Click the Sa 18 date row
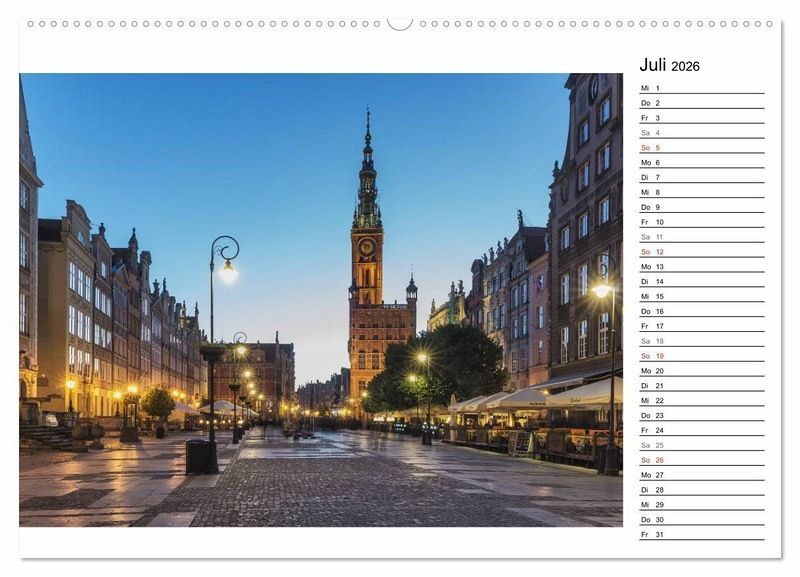Screen dimensions: 800x577 pos(700,341)
